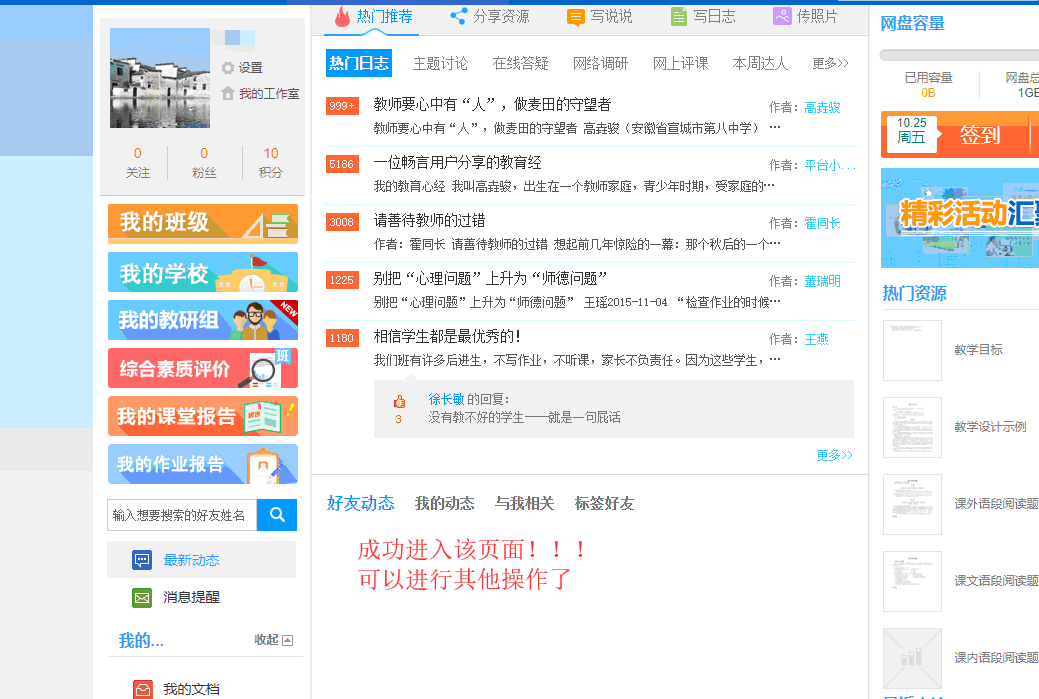1039x699 pixels.
Task: Open the 教学设计示例 resource thumbnail
Action: (912, 427)
